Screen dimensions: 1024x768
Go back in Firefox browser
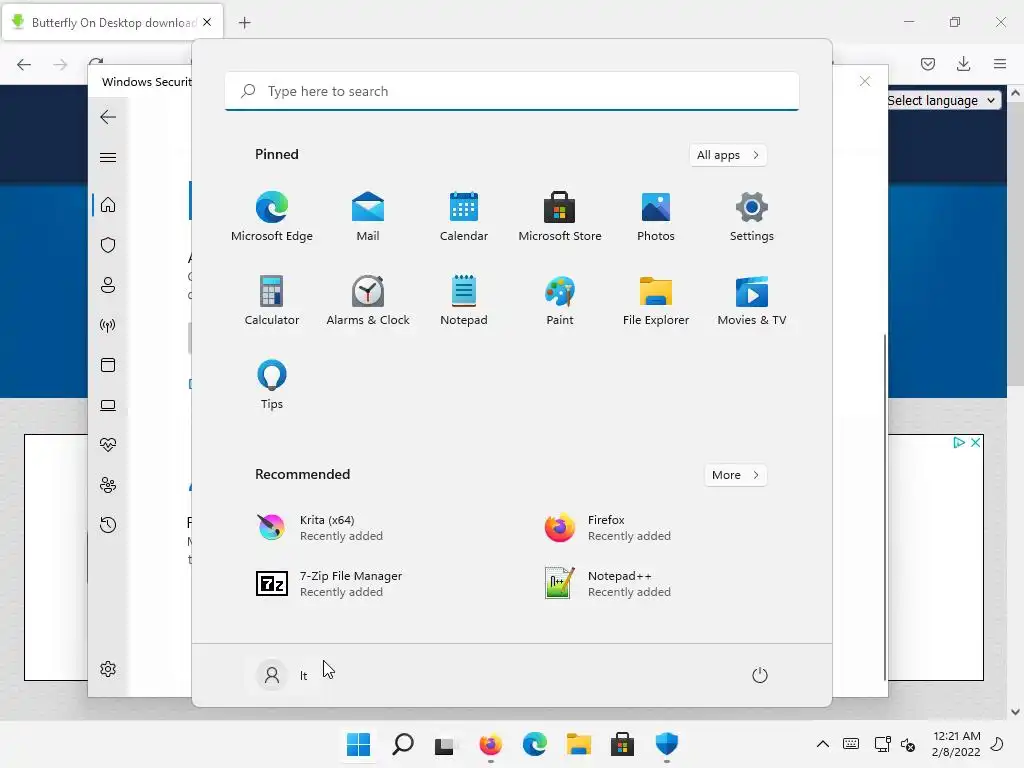(x=24, y=64)
